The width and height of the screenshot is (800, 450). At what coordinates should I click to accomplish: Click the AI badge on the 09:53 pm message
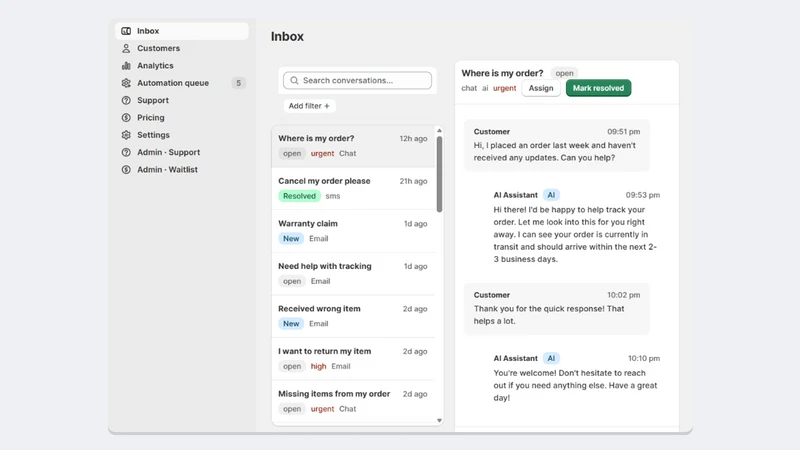[x=551, y=195]
